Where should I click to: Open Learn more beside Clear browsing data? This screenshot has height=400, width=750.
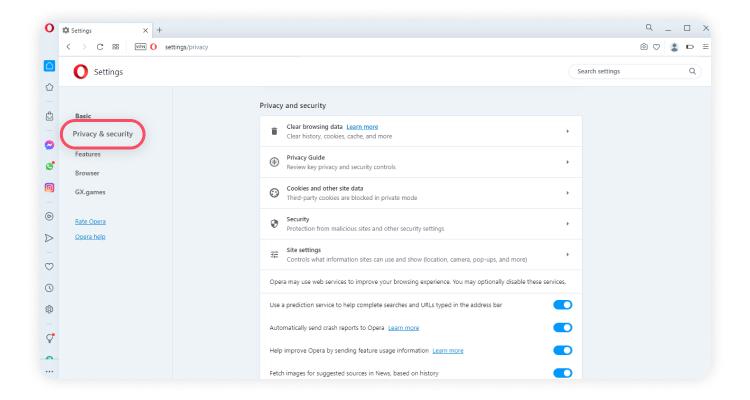point(362,127)
